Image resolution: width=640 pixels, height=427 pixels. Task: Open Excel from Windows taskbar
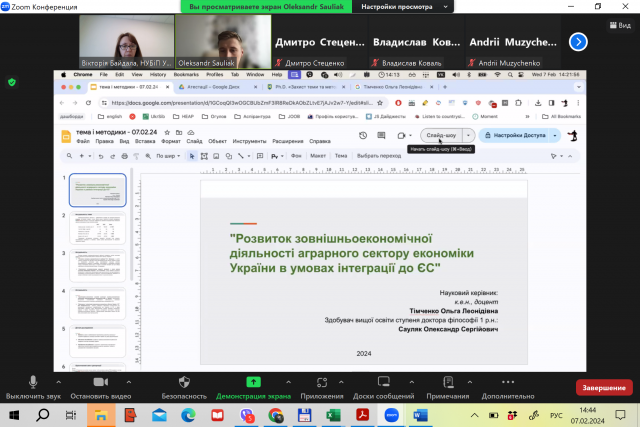(x=334, y=415)
